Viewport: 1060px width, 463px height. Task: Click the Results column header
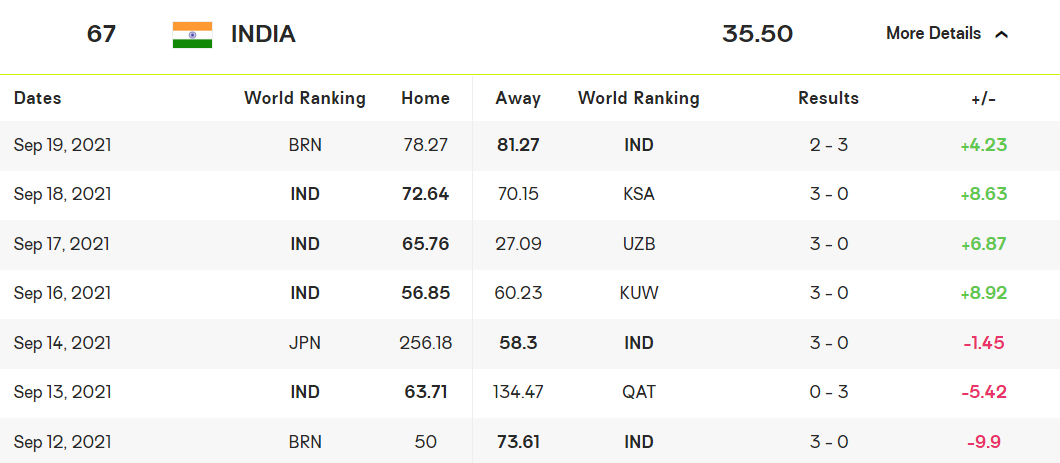(x=828, y=98)
